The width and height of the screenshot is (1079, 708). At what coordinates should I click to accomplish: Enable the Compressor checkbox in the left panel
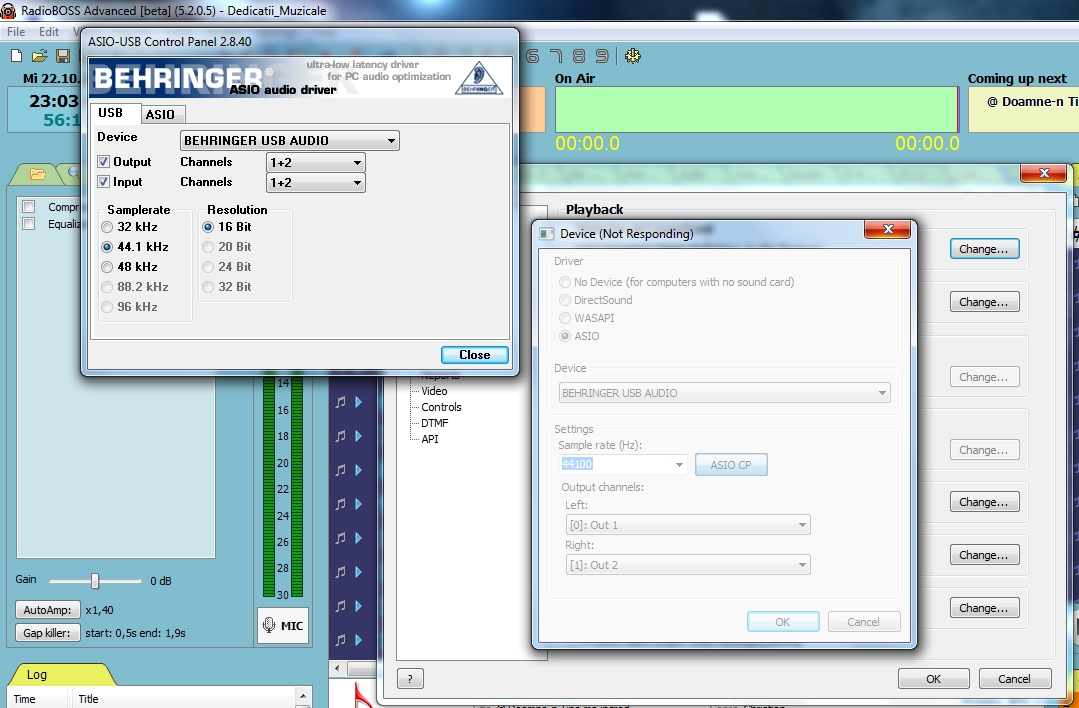pyautogui.click(x=29, y=207)
